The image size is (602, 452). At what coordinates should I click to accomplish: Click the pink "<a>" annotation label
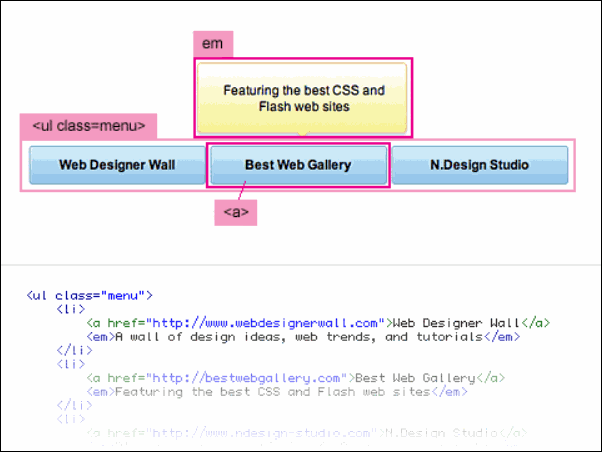[236, 212]
